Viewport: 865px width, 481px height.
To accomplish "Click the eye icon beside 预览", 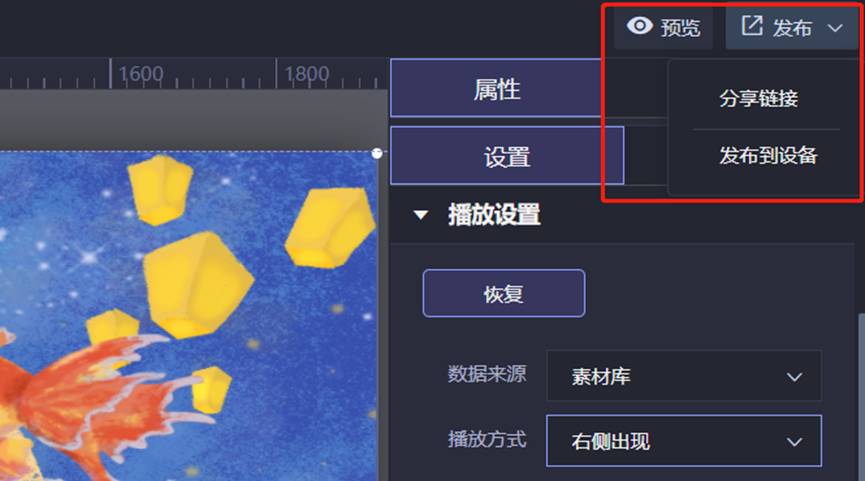I will (640, 25).
